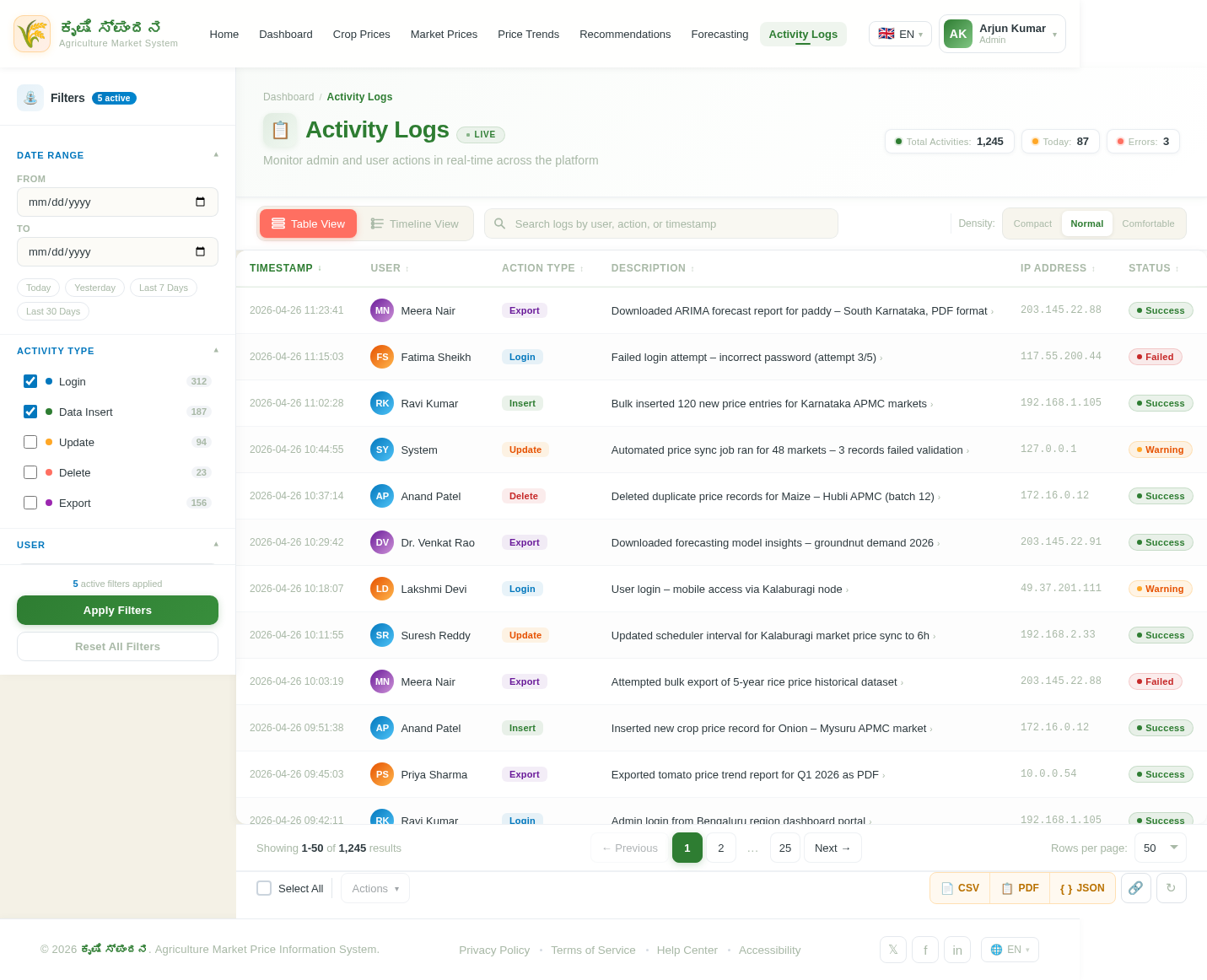1207x980 pixels.
Task: Open the LinkedIn social icon
Action: tap(957, 950)
